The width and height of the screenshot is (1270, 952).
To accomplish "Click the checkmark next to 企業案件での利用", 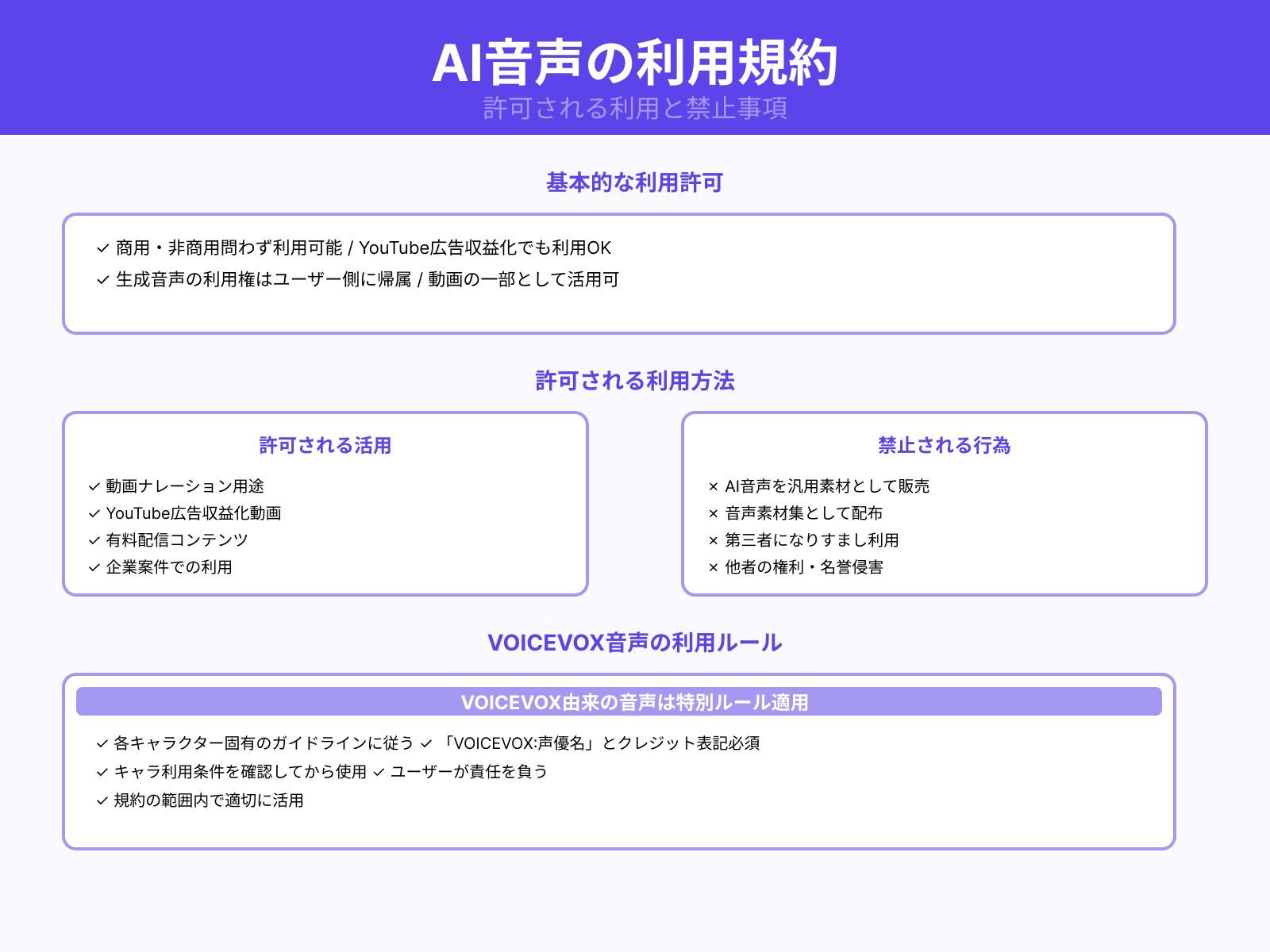I will [x=93, y=567].
